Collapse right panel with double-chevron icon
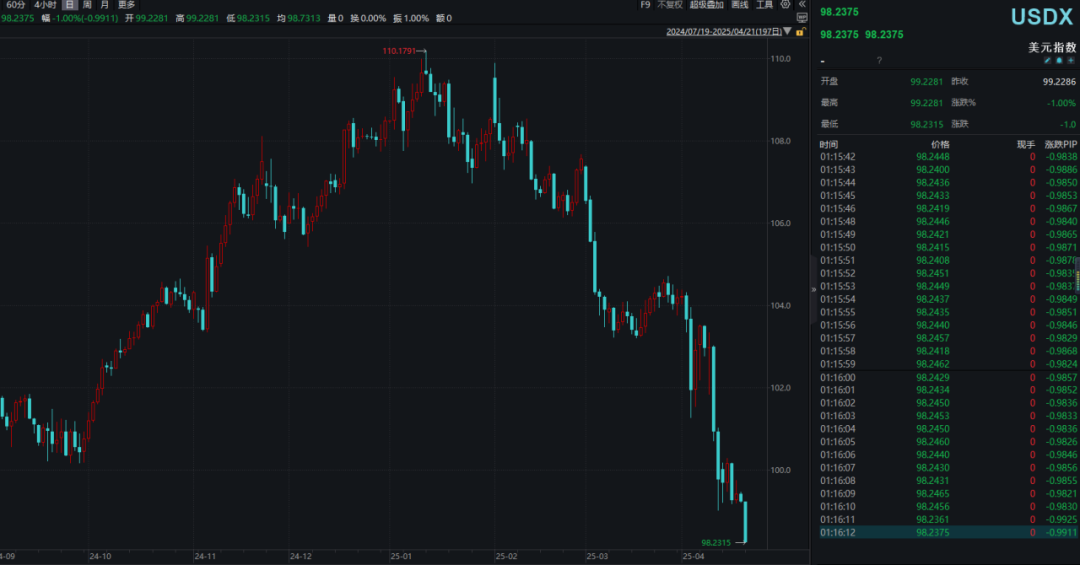 (803, 5)
